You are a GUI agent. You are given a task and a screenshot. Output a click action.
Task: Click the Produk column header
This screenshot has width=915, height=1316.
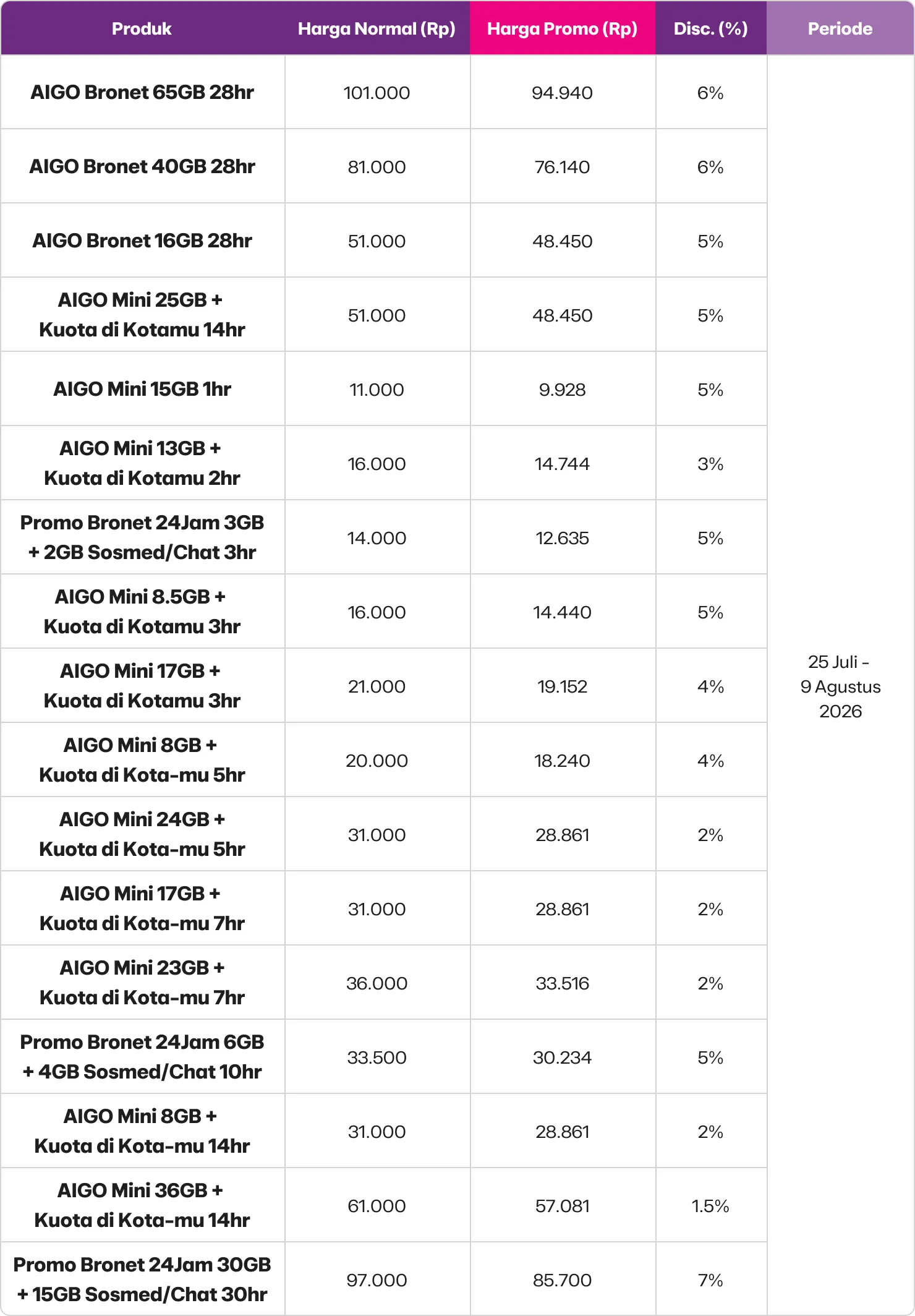tap(142, 28)
